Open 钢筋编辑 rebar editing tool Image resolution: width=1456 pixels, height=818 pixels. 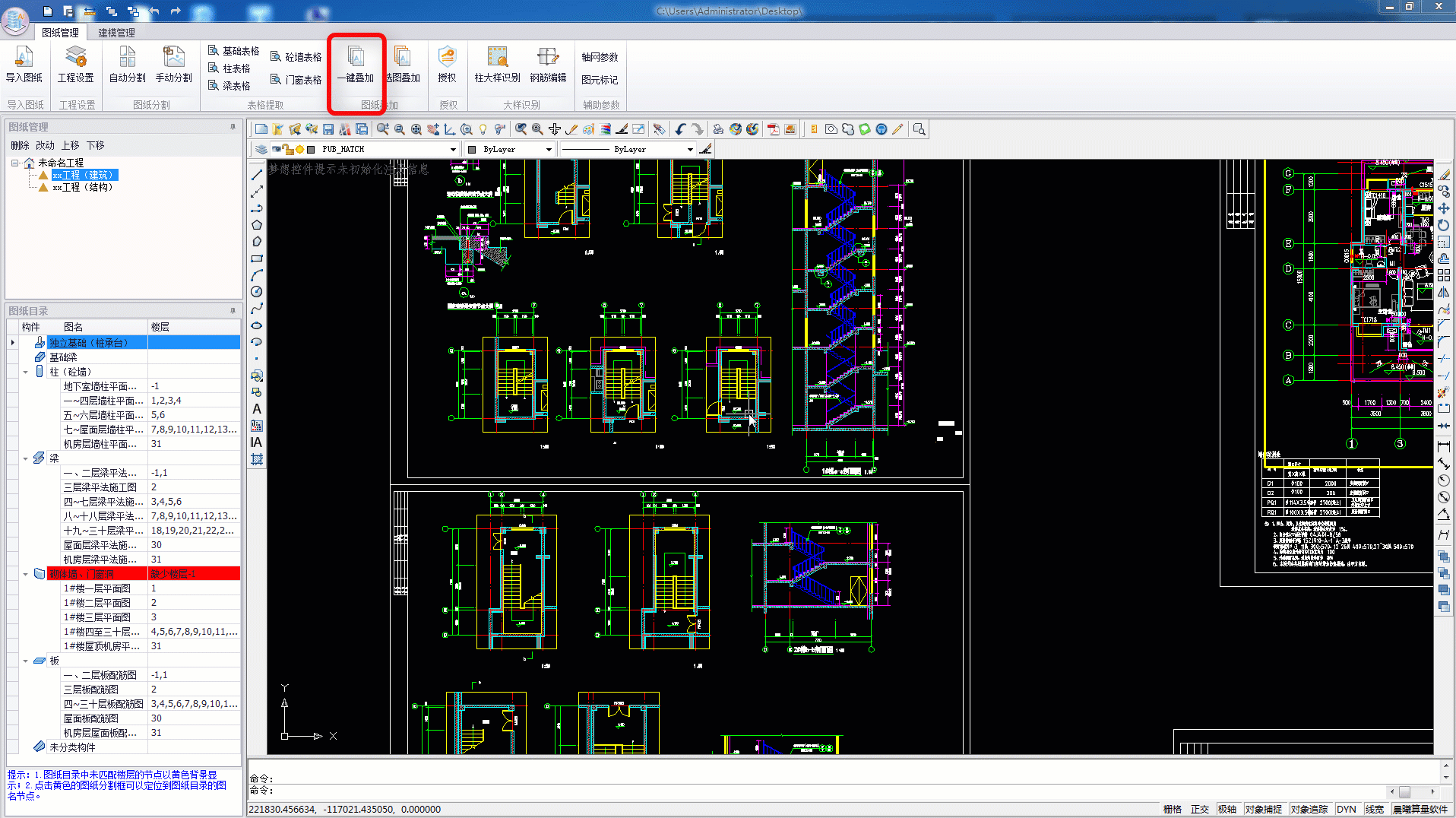[548, 64]
